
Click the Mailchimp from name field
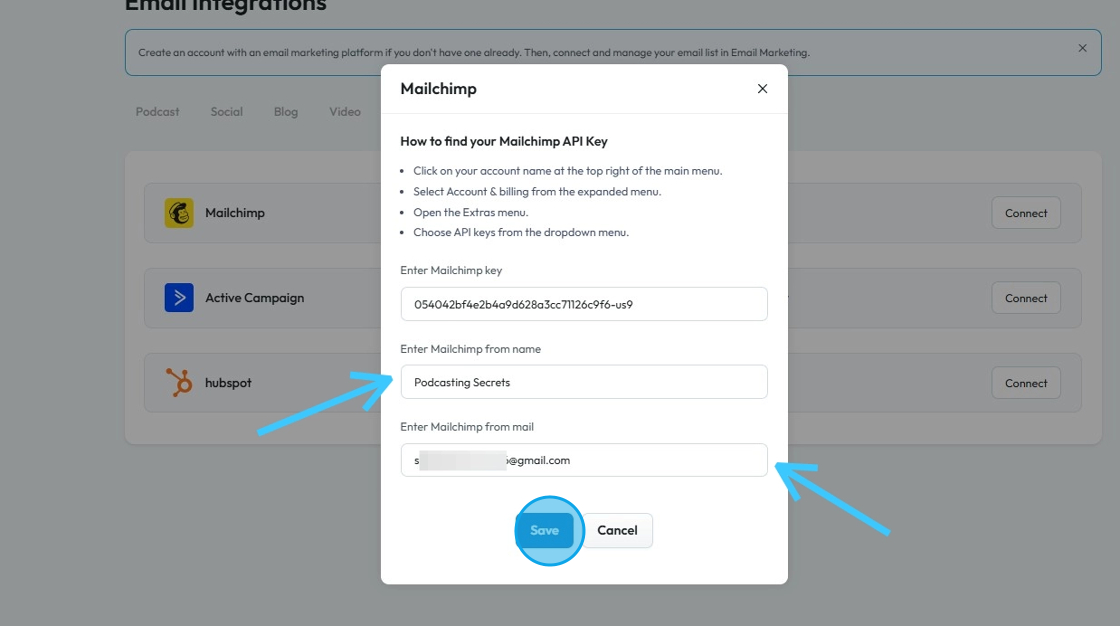coord(584,382)
